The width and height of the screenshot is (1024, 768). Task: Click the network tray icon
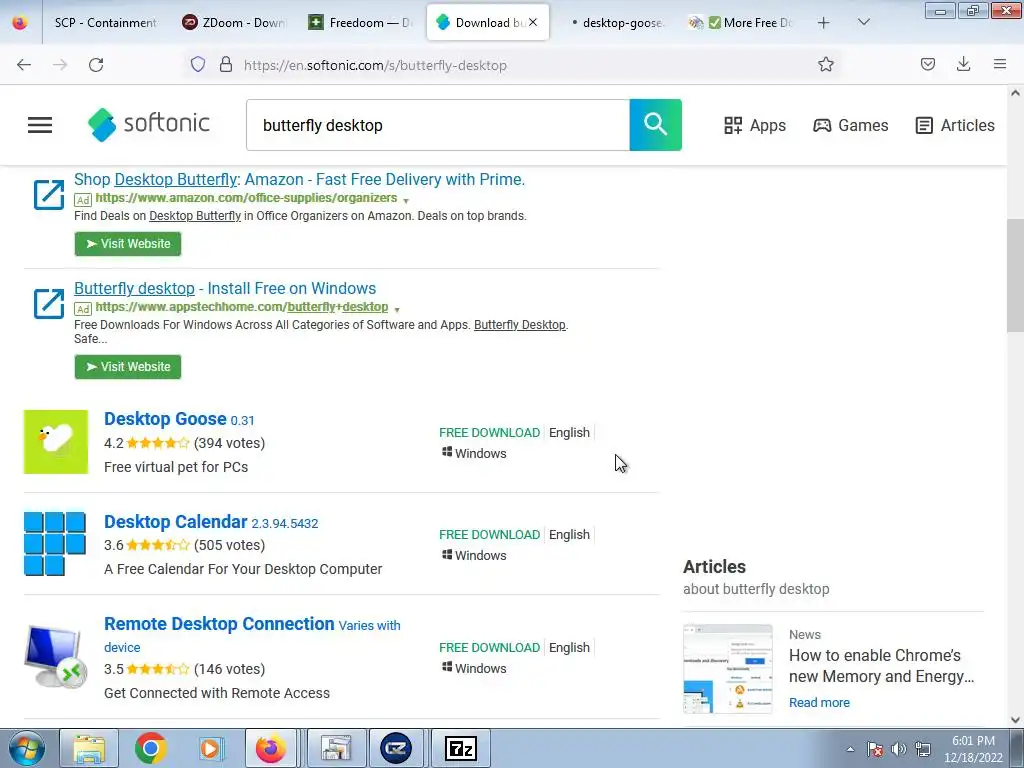coord(923,749)
